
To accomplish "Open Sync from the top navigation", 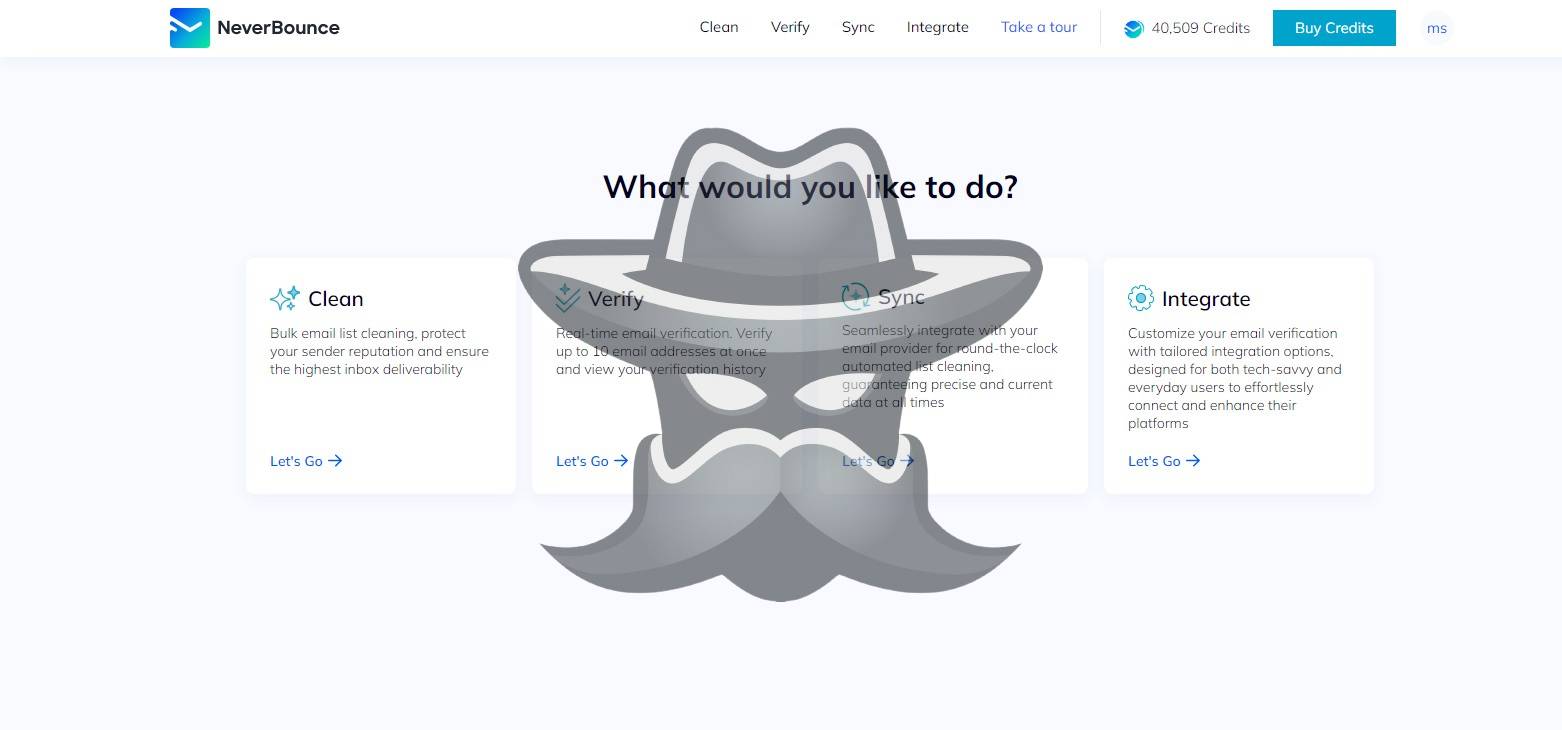I will 857,27.
